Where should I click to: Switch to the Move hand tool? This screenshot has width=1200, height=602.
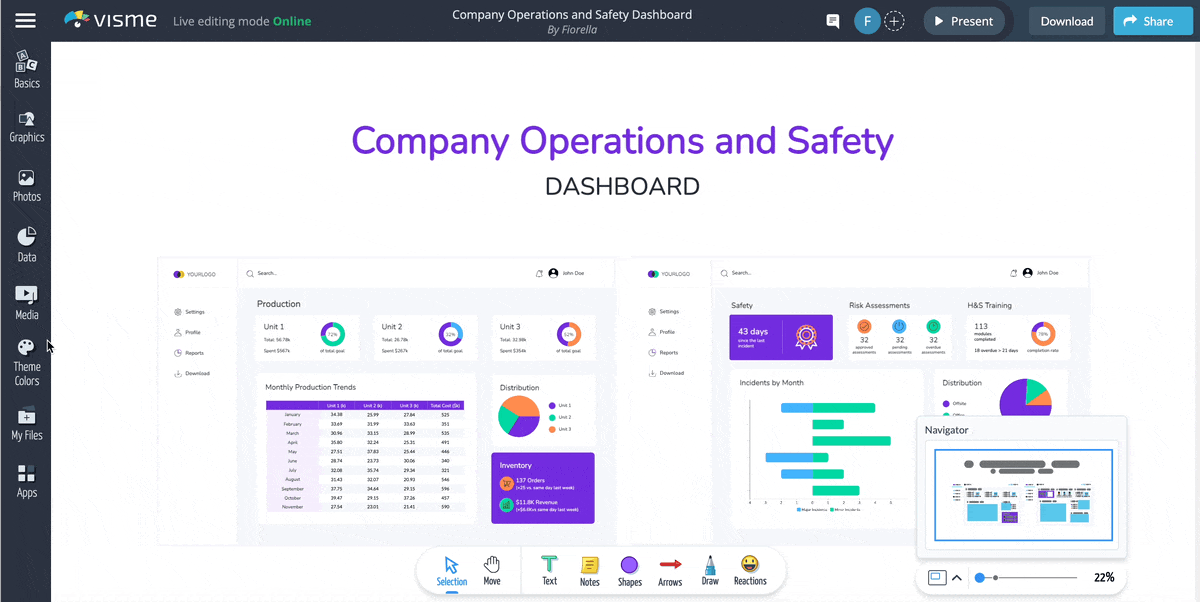[x=492, y=571]
